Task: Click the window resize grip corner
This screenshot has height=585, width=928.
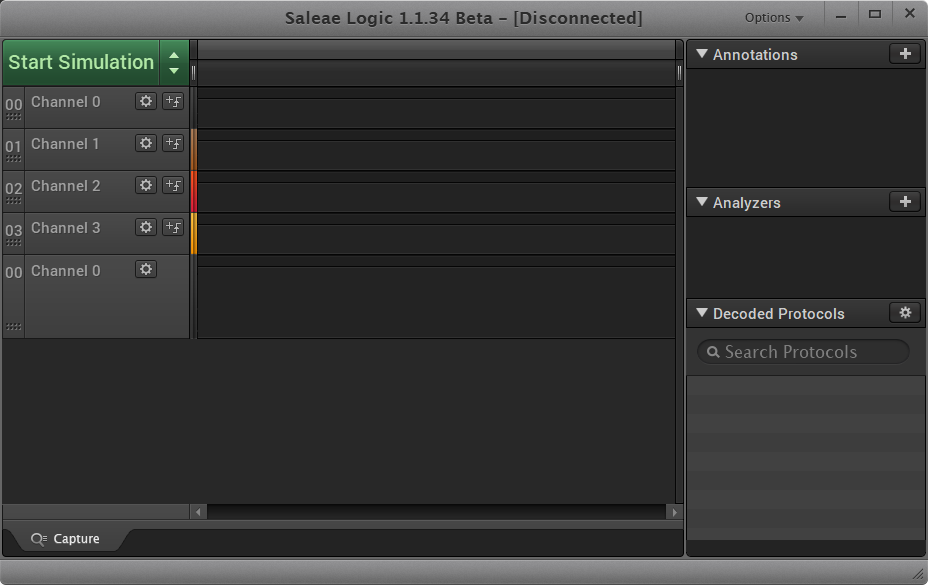Action: tap(918, 573)
